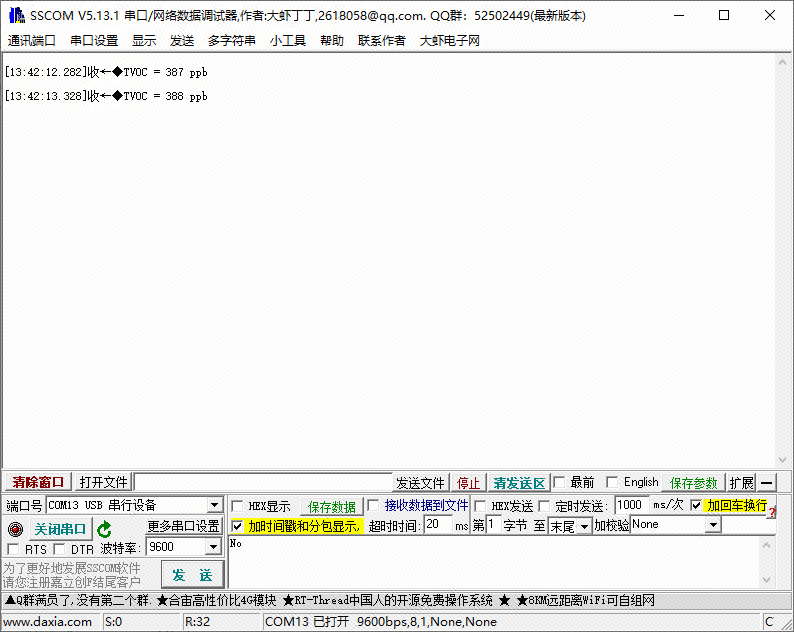Click the 保存参数 button
794x632 pixels.
click(693, 483)
